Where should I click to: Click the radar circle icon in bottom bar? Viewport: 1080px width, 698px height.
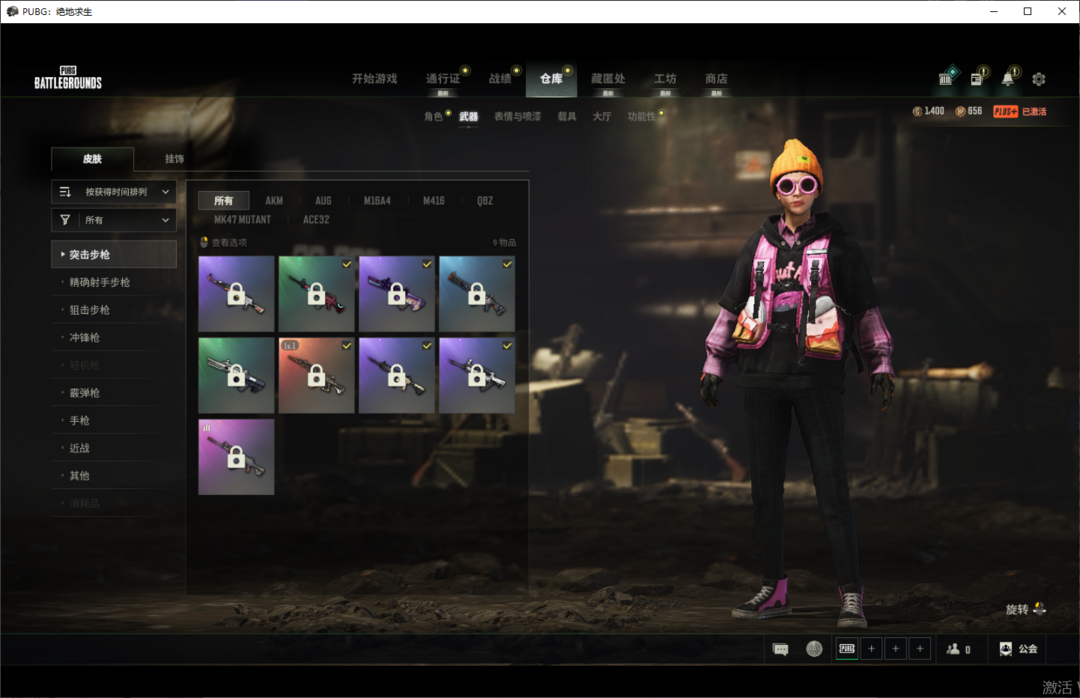[x=814, y=649]
